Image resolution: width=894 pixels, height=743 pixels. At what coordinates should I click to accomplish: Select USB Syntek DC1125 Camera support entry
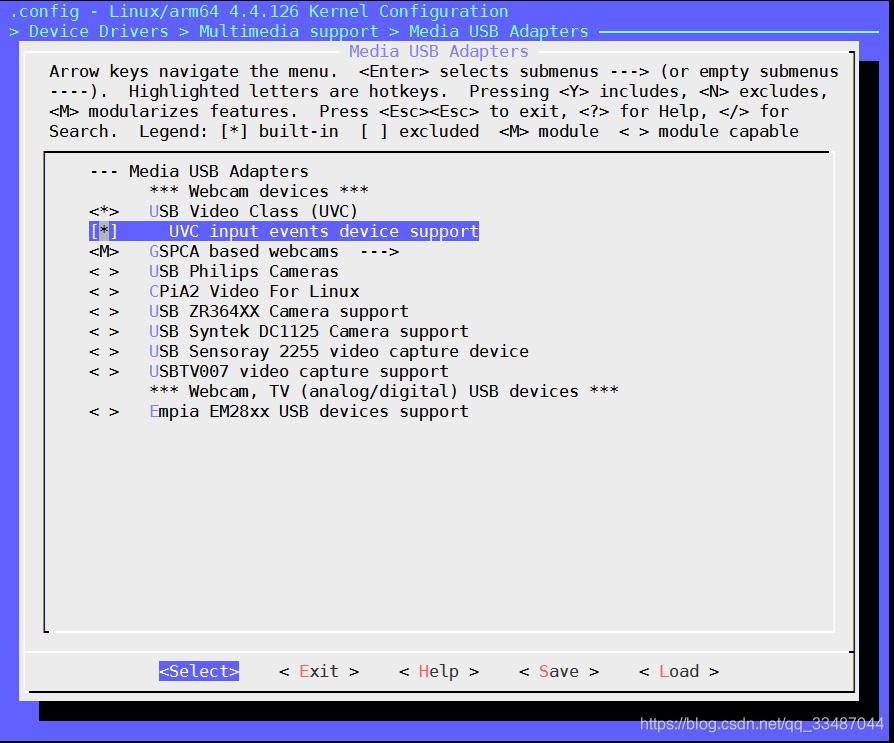(x=309, y=331)
